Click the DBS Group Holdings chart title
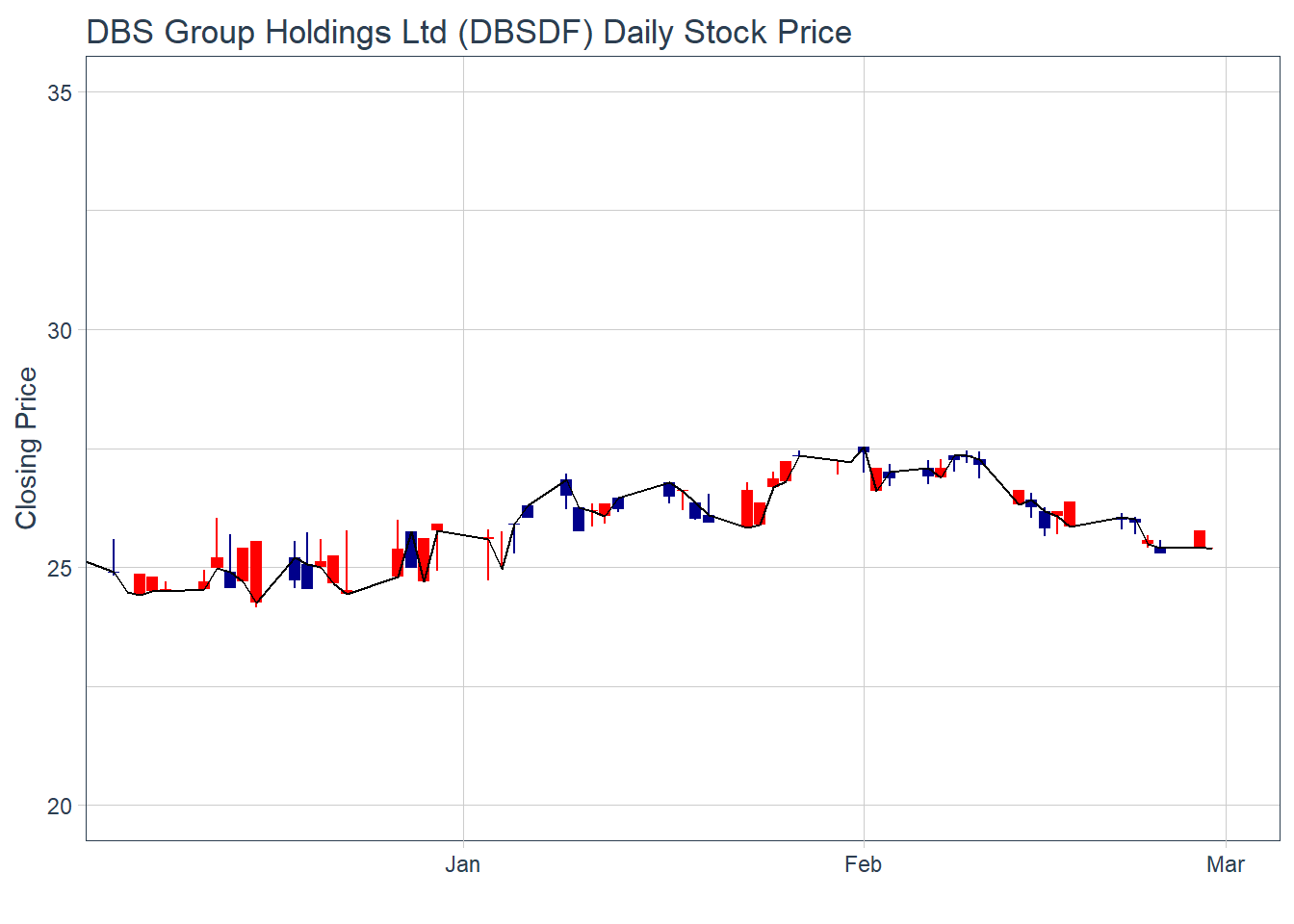 click(468, 32)
